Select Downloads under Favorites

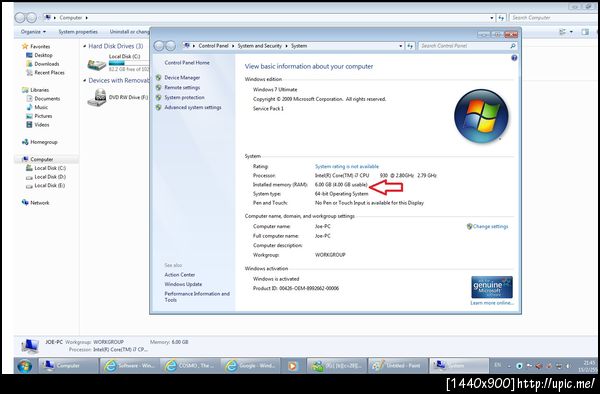point(42,64)
